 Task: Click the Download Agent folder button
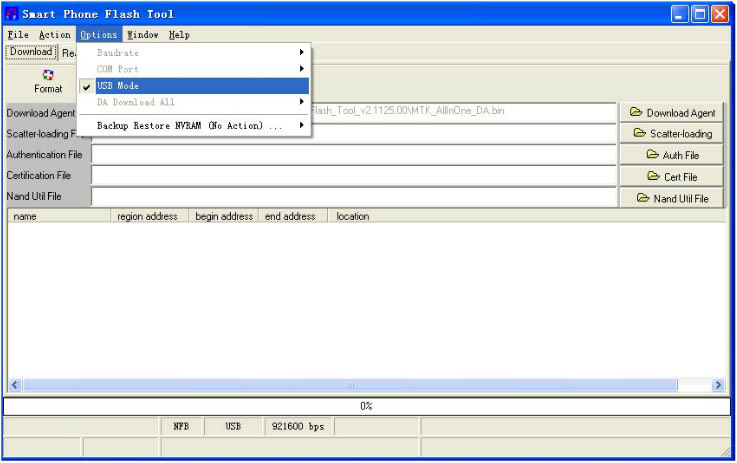click(673, 113)
